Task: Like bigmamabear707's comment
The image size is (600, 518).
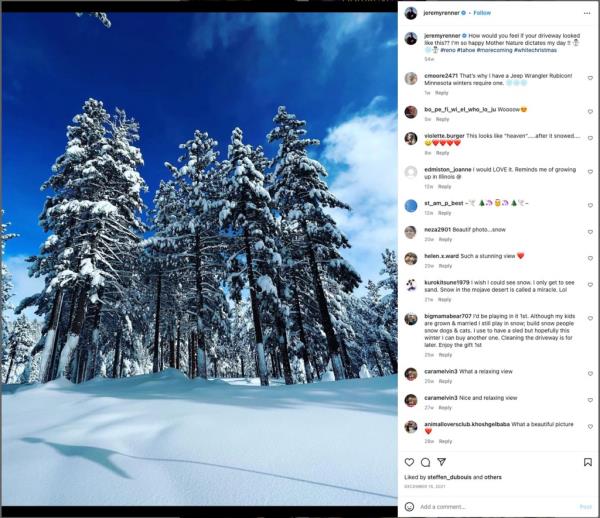Action: pos(590,318)
